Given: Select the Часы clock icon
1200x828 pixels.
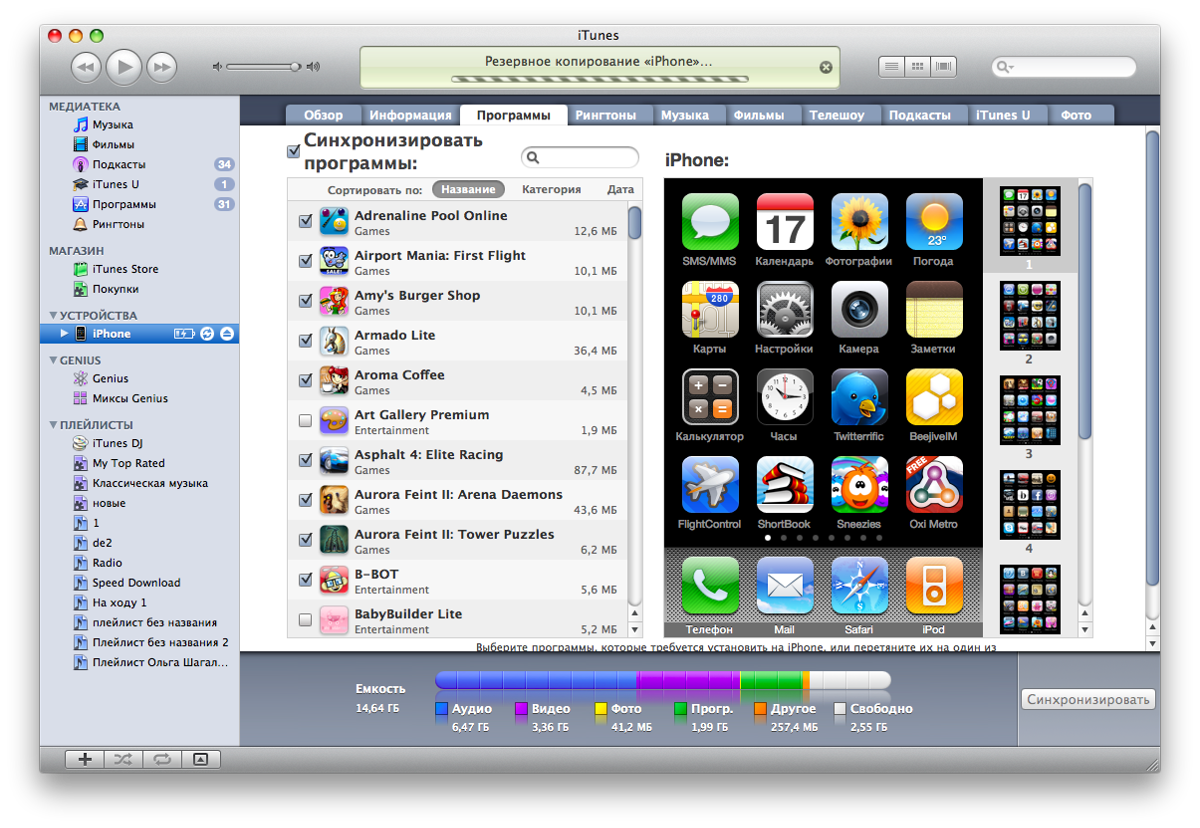Looking at the screenshot, I should (785, 397).
